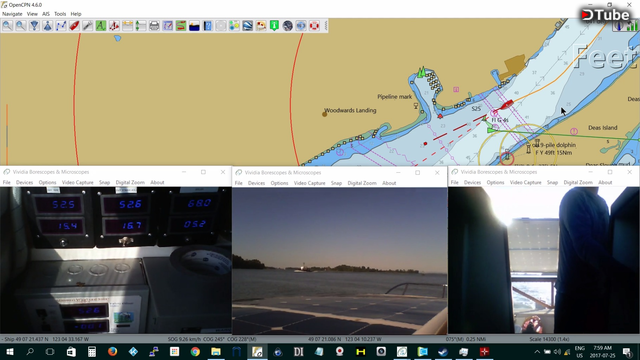Toggle tracking with green red-line icon
The height and width of the screenshot is (360, 640).
coord(181,26)
